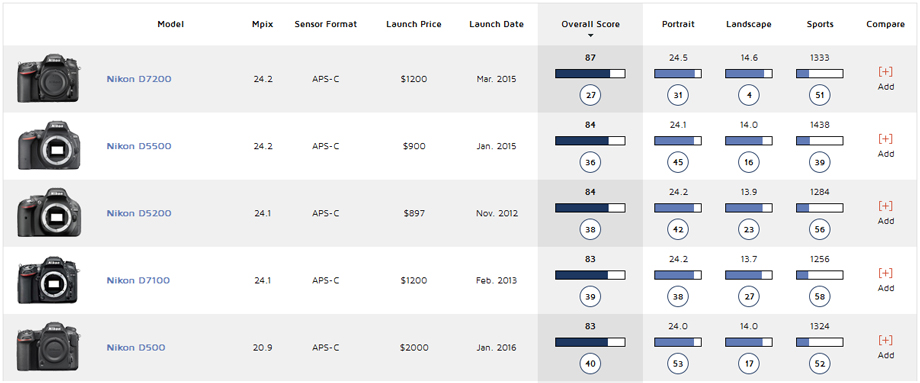Image resolution: width=920 pixels, height=383 pixels.
Task: Sort table by Model column header
Action: tap(171, 24)
